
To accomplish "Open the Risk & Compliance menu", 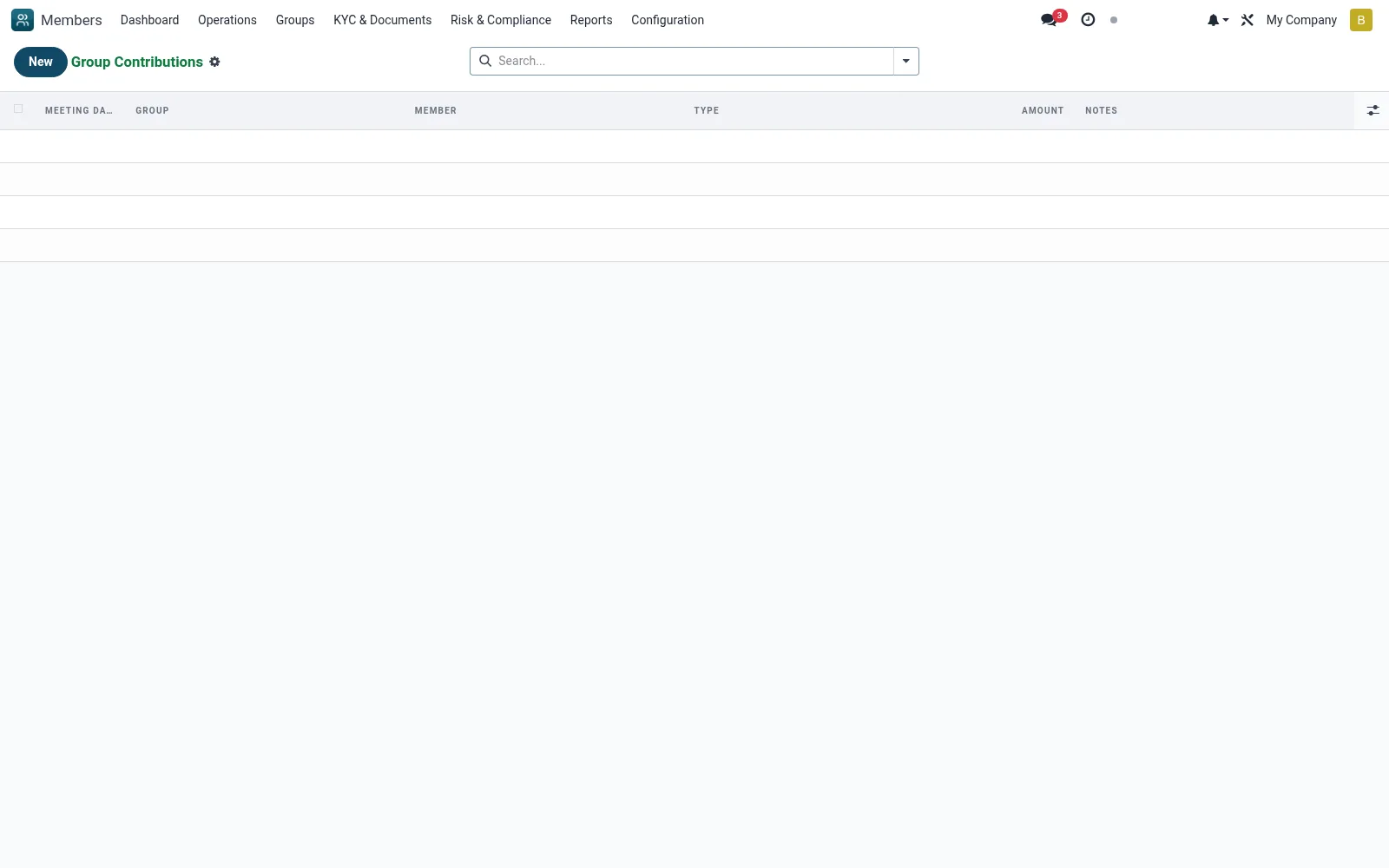I will pos(501,20).
